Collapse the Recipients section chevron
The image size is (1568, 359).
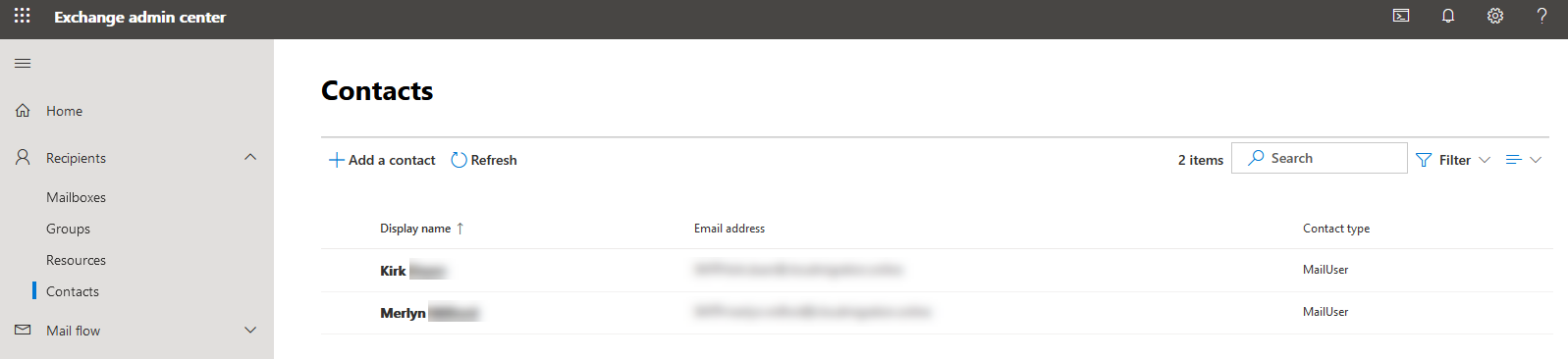[250, 157]
